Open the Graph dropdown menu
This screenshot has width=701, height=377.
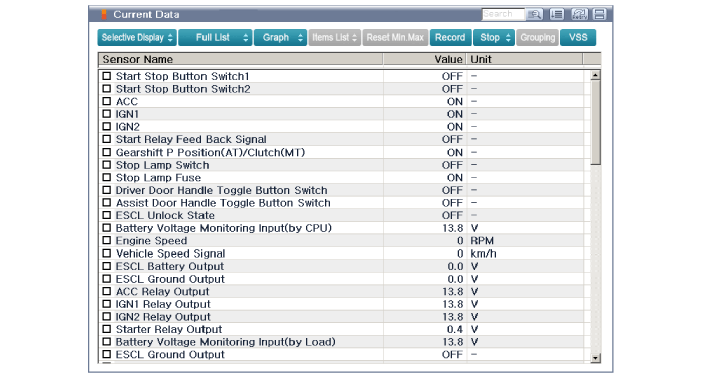tap(280, 38)
